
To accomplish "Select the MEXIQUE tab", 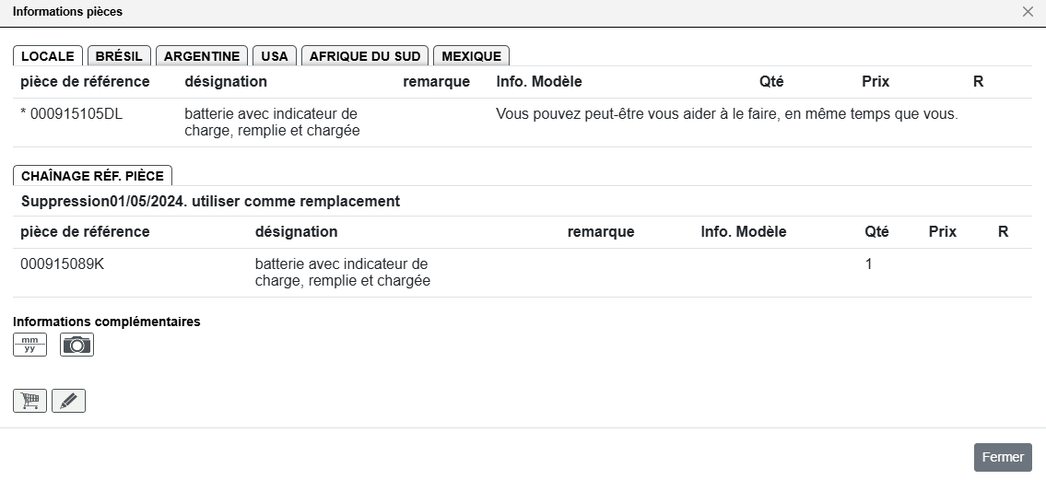I will point(472,56).
